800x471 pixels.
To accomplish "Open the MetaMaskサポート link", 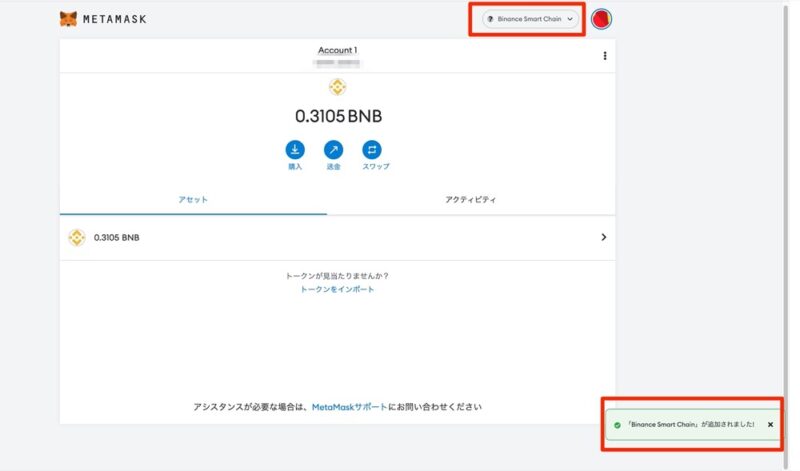I will pyautogui.click(x=349, y=407).
